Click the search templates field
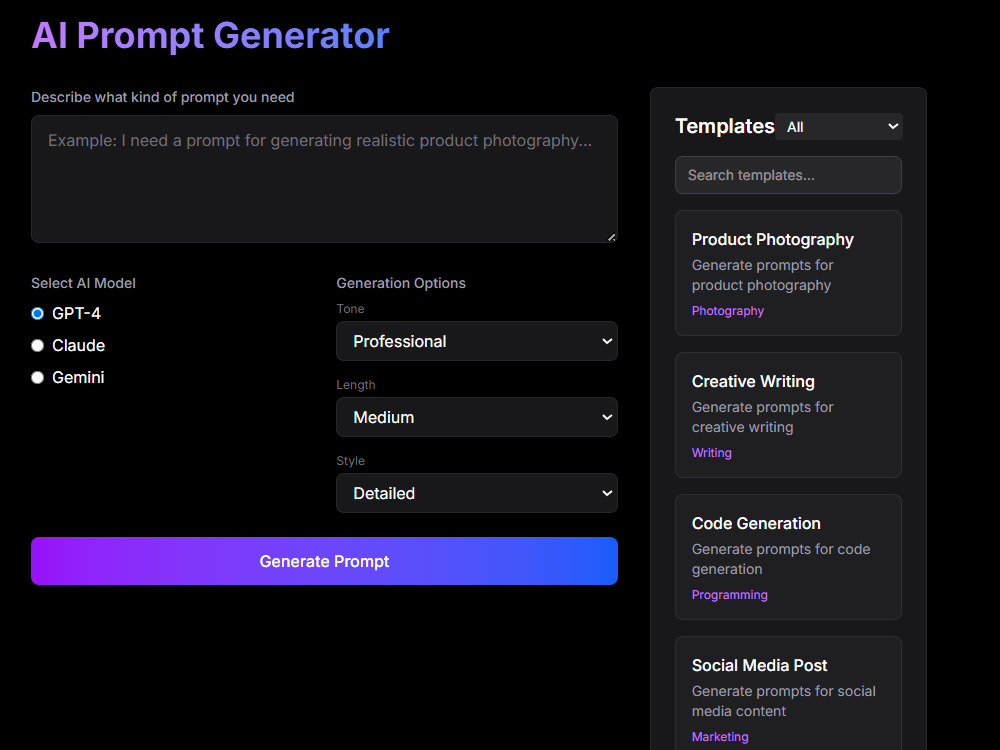Viewport: 1000px width, 750px height. coord(788,175)
